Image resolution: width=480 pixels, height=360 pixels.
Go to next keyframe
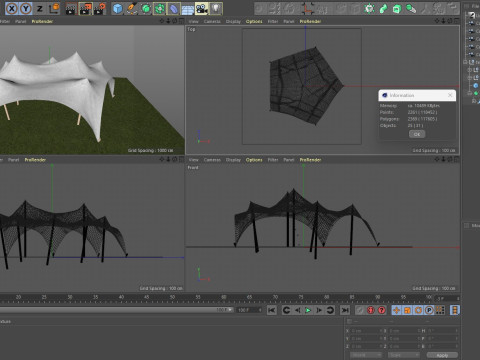pyautogui.click(x=330, y=310)
